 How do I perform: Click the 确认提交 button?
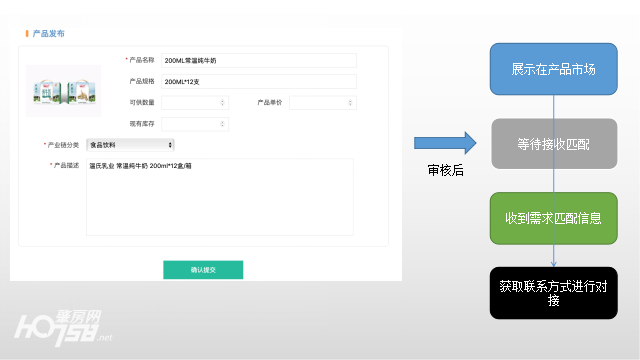203,270
